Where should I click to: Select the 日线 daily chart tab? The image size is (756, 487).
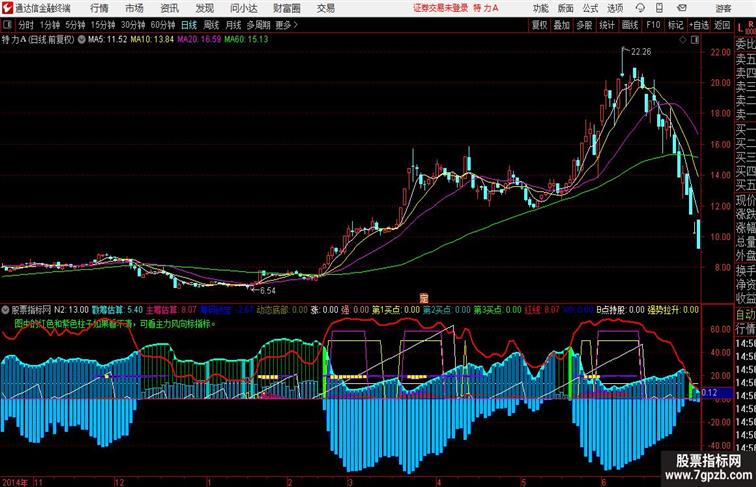[189, 25]
